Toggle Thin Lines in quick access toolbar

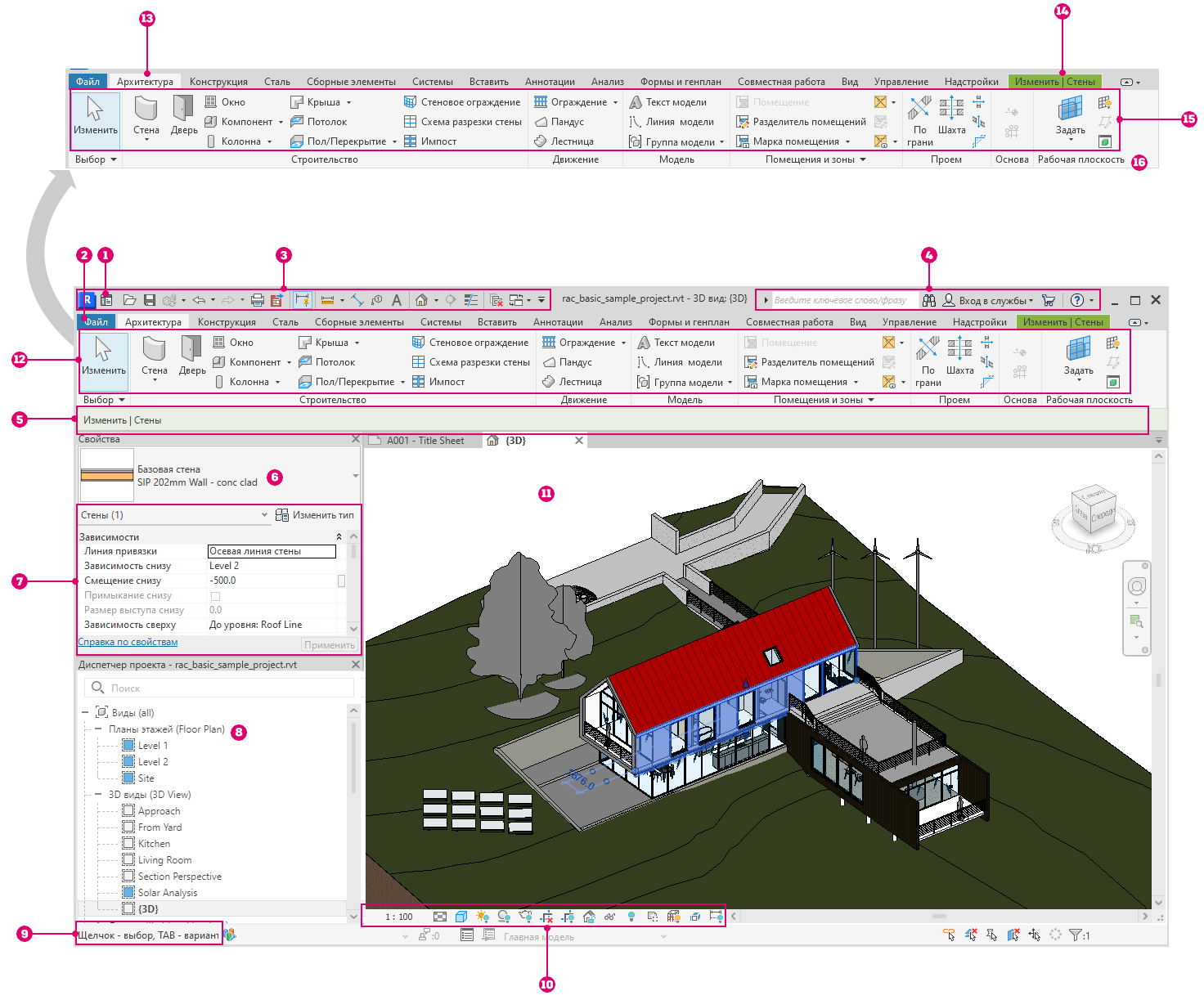471,300
